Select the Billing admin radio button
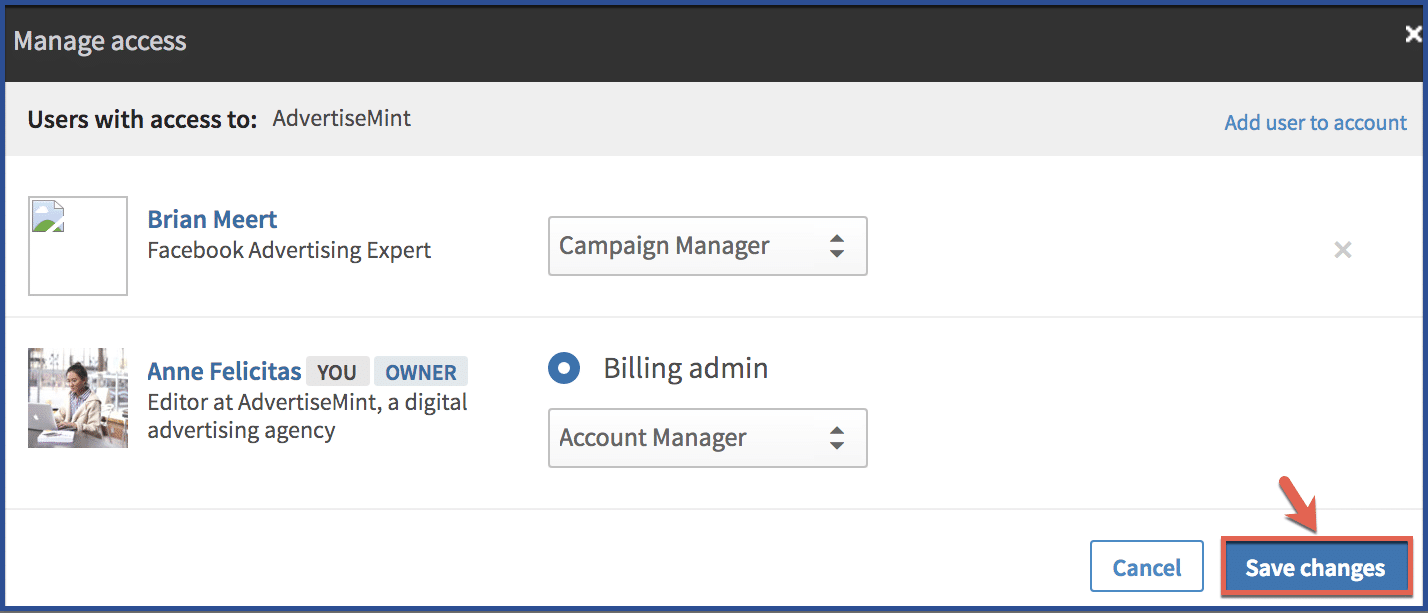The image size is (1428, 613). click(x=564, y=368)
